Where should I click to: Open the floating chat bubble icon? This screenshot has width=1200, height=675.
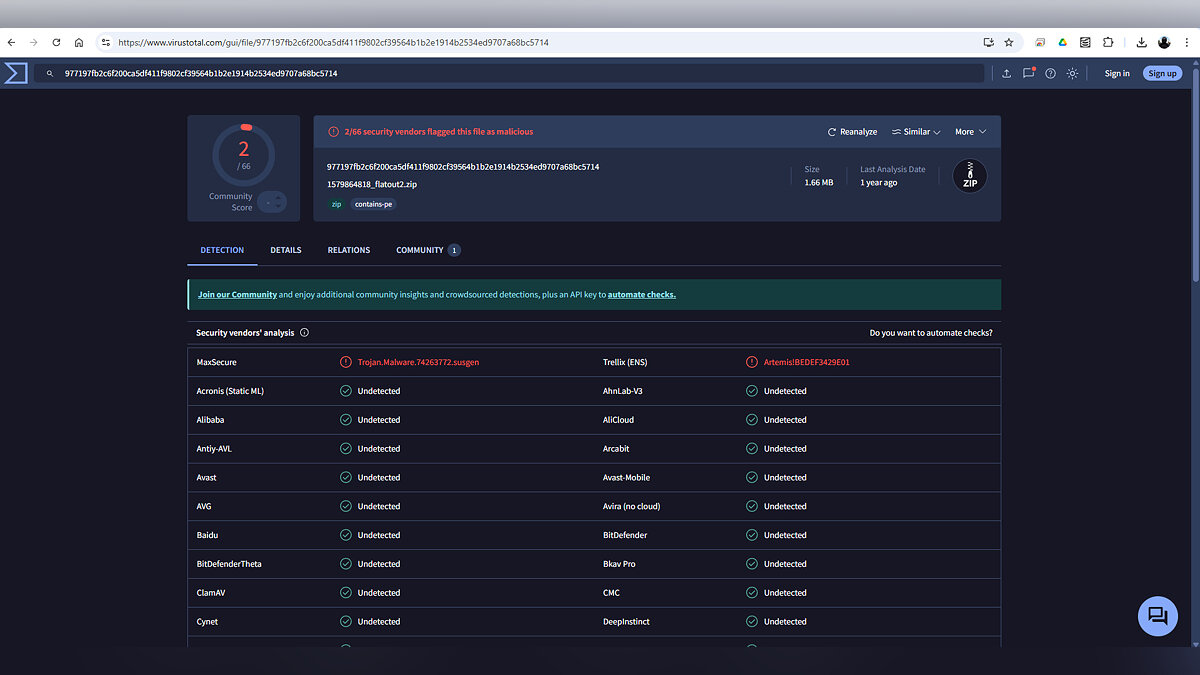[x=1158, y=615]
